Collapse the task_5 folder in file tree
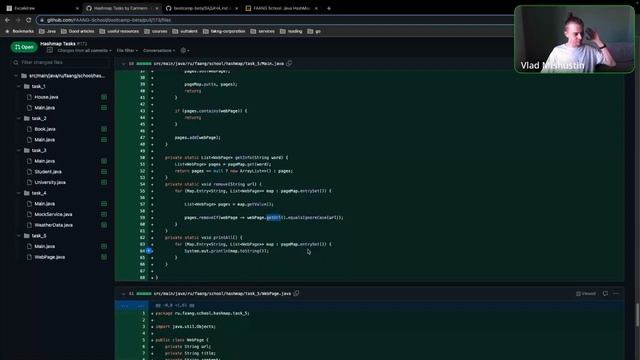Screen dimensions: 640x360 [19, 236]
